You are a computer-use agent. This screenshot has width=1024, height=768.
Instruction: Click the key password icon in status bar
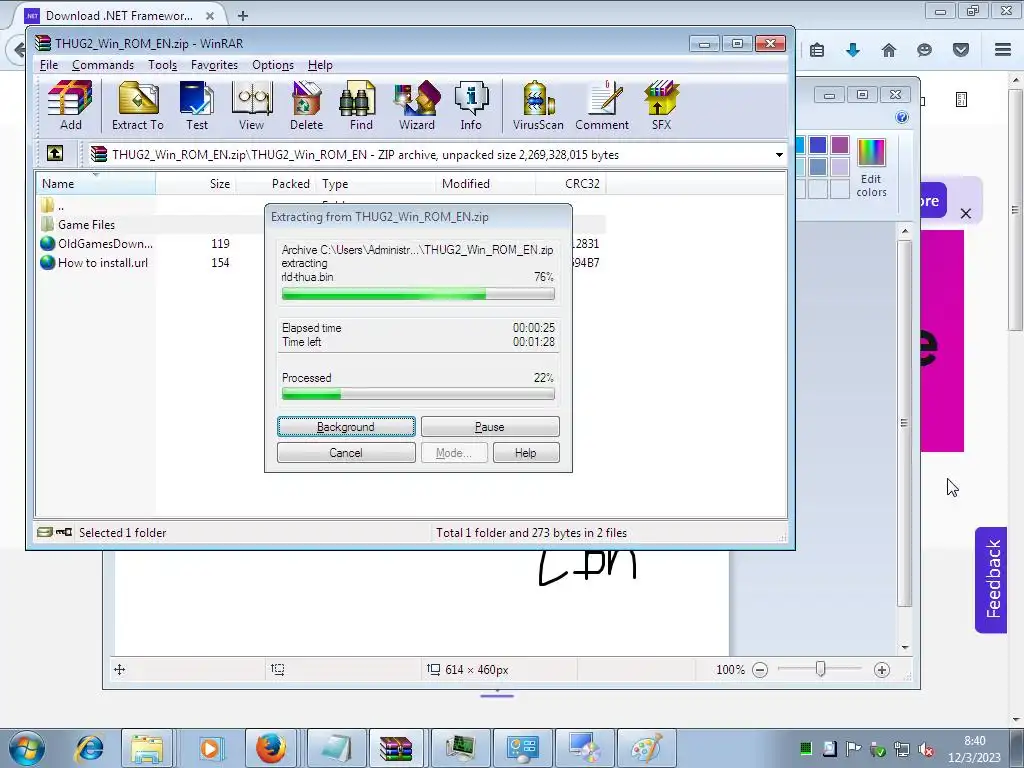point(64,532)
